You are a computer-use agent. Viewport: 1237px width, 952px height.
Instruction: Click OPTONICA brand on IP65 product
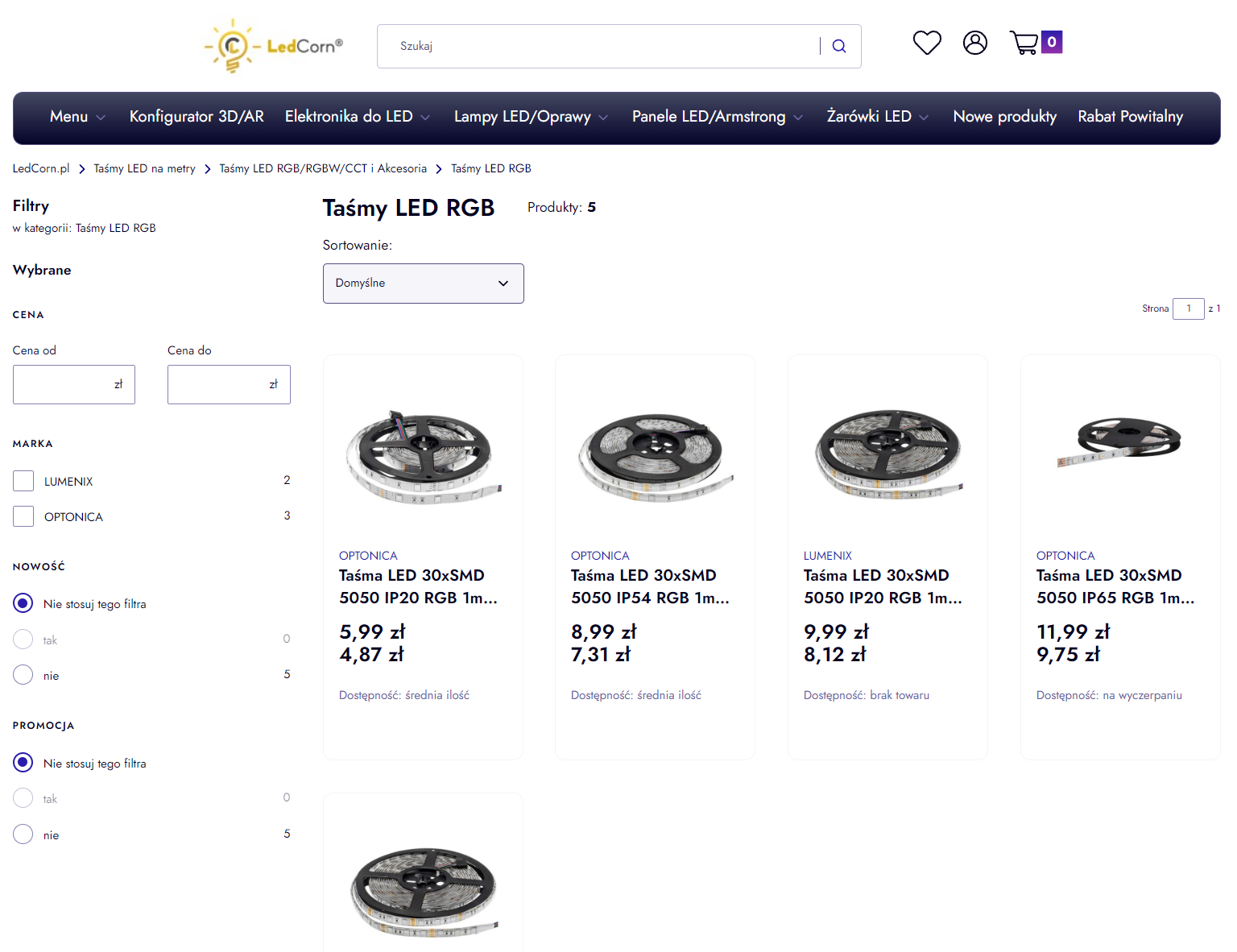click(1065, 556)
